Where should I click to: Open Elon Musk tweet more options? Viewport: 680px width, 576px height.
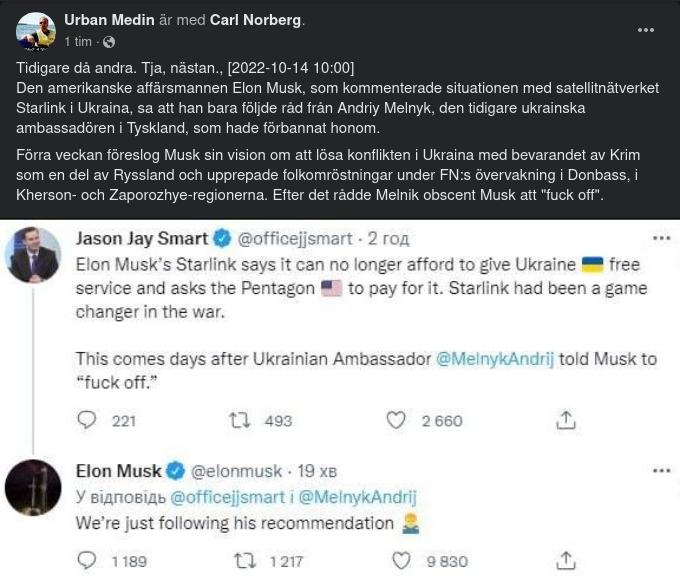point(661,470)
